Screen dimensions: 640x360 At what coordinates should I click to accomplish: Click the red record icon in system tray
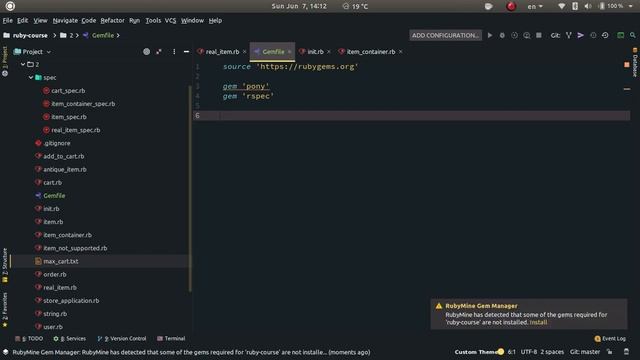511,6
